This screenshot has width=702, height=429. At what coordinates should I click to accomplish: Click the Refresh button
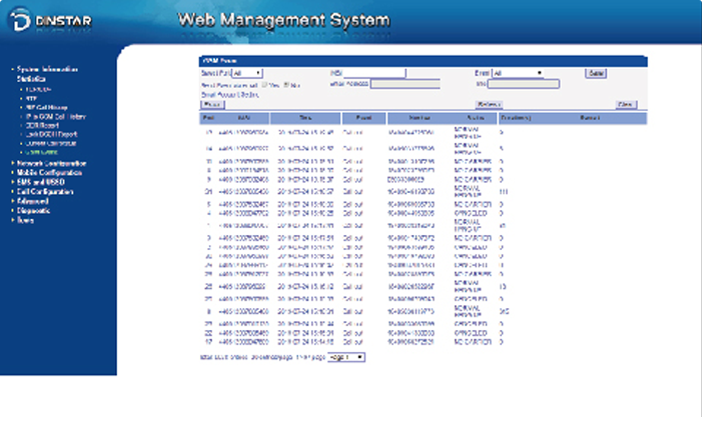488,104
